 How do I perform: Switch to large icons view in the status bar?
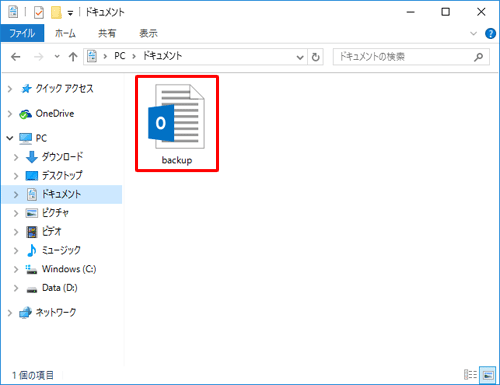point(488,375)
